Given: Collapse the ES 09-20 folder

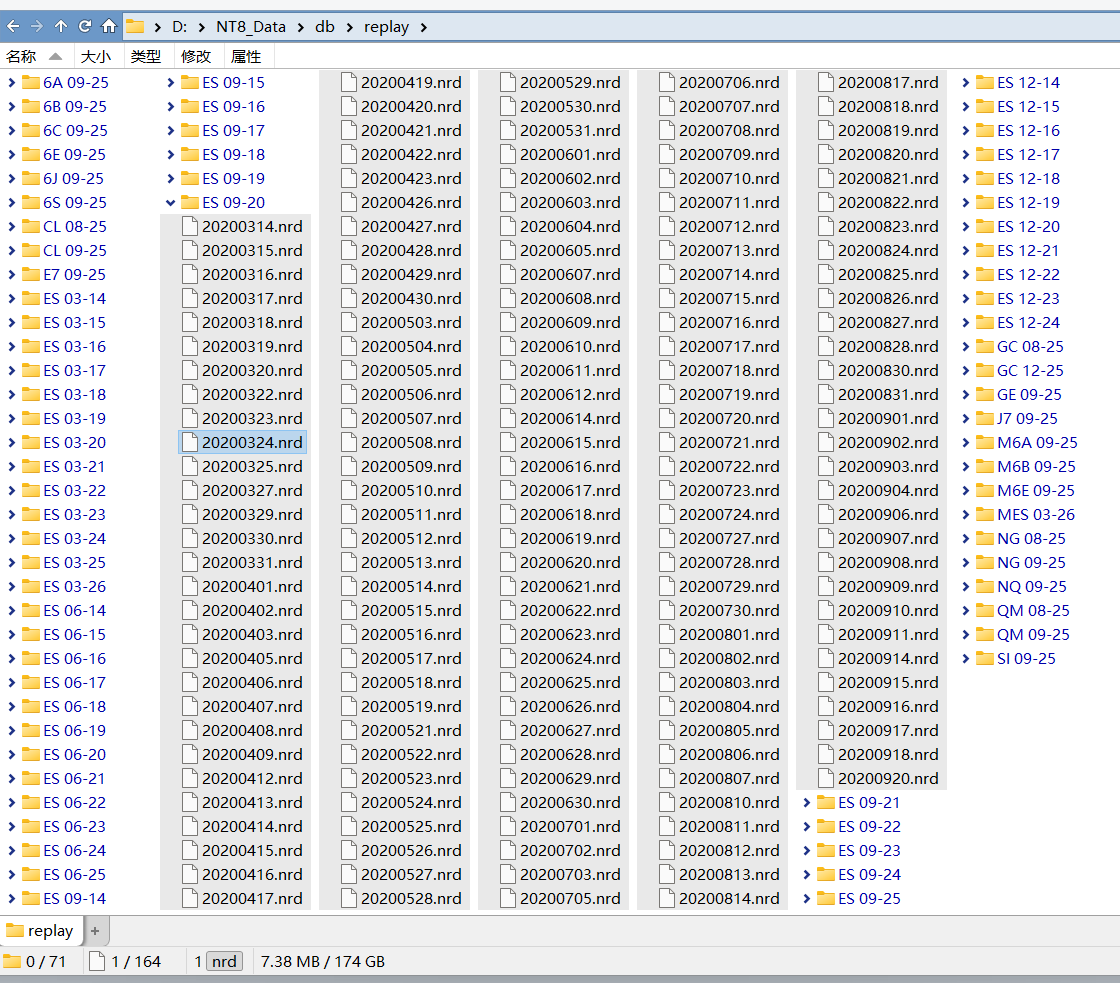Looking at the screenshot, I should point(170,203).
